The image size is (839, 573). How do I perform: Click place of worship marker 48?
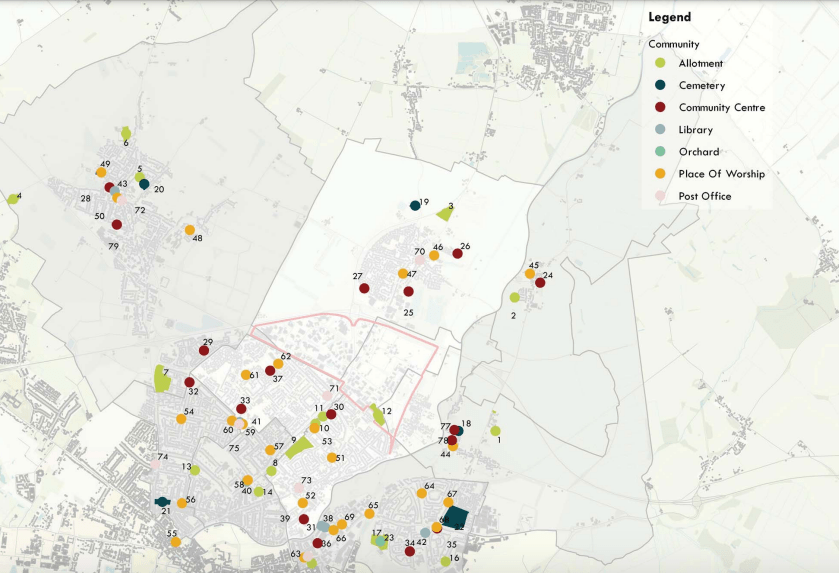click(x=189, y=230)
